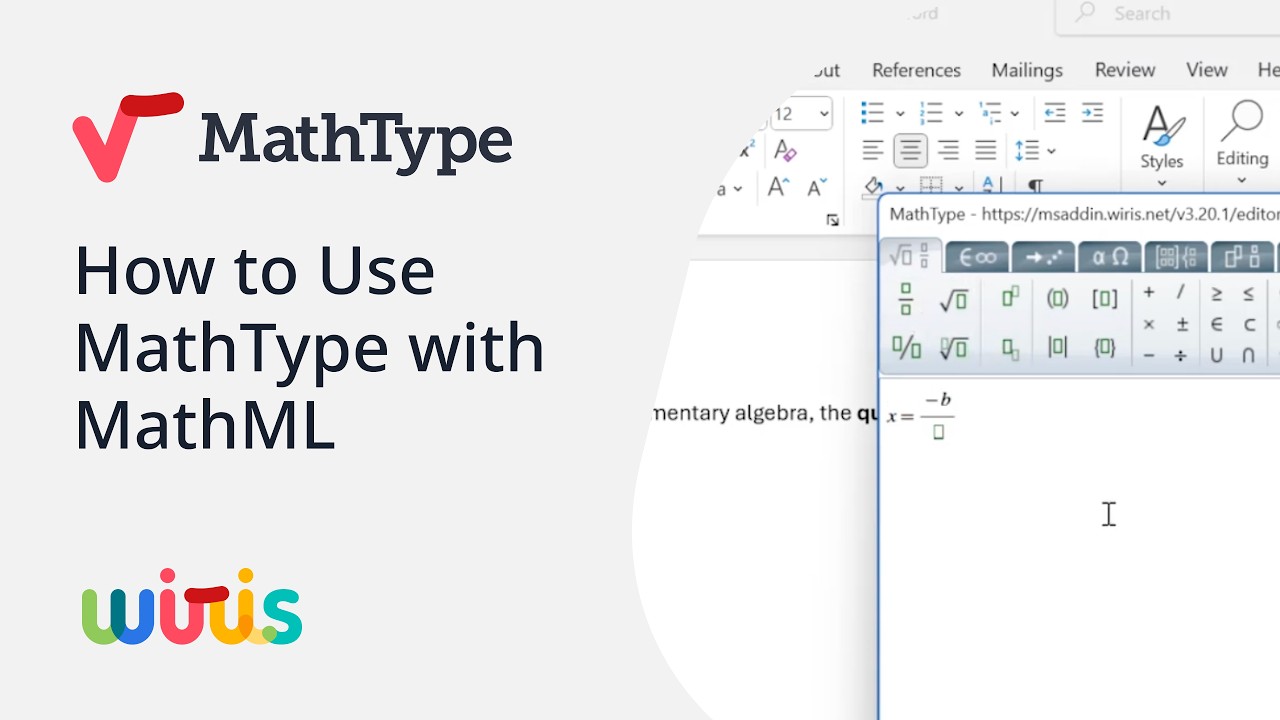Screen dimensions: 1280x720
Task: Insert the element-of symbol
Action: (1217, 324)
